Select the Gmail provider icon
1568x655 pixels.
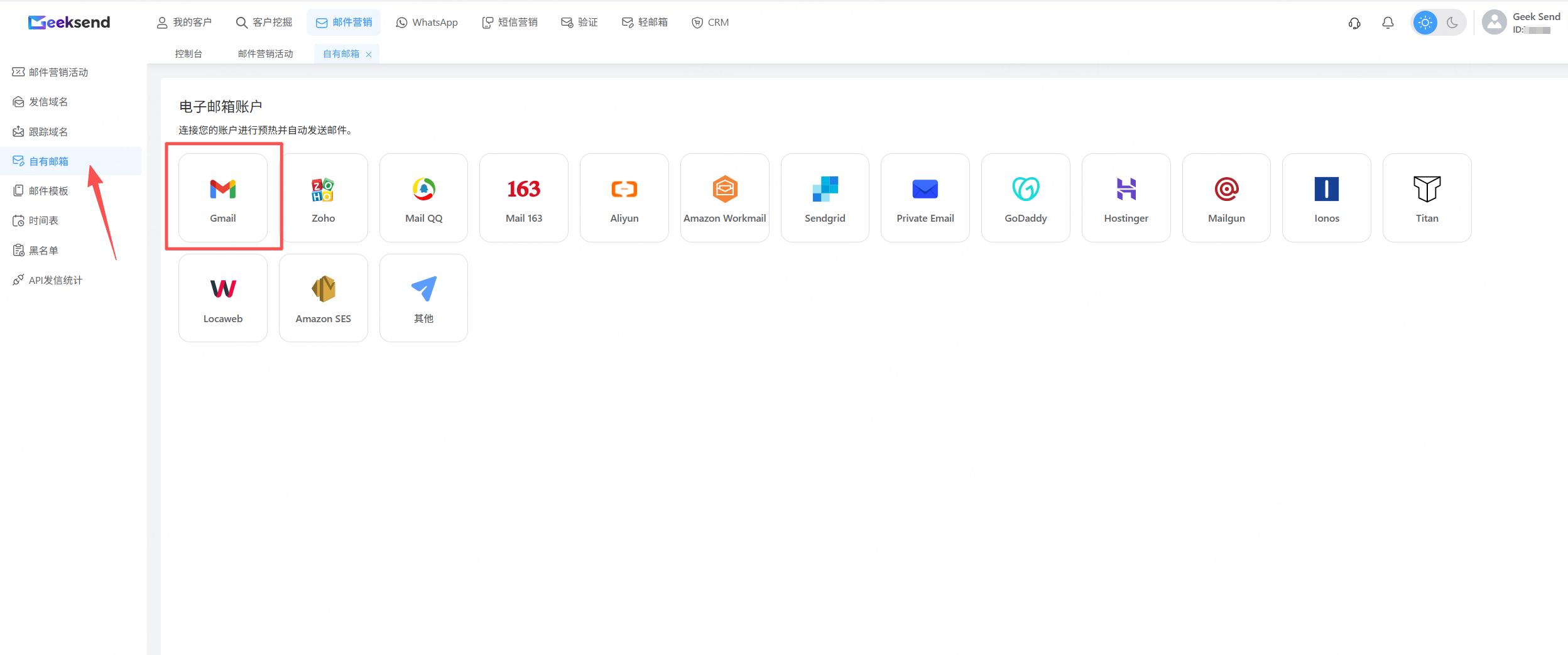[223, 189]
